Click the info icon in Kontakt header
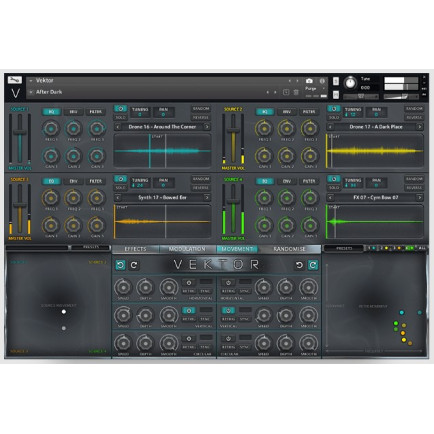The height and width of the screenshot is (434, 434). (322, 81)
